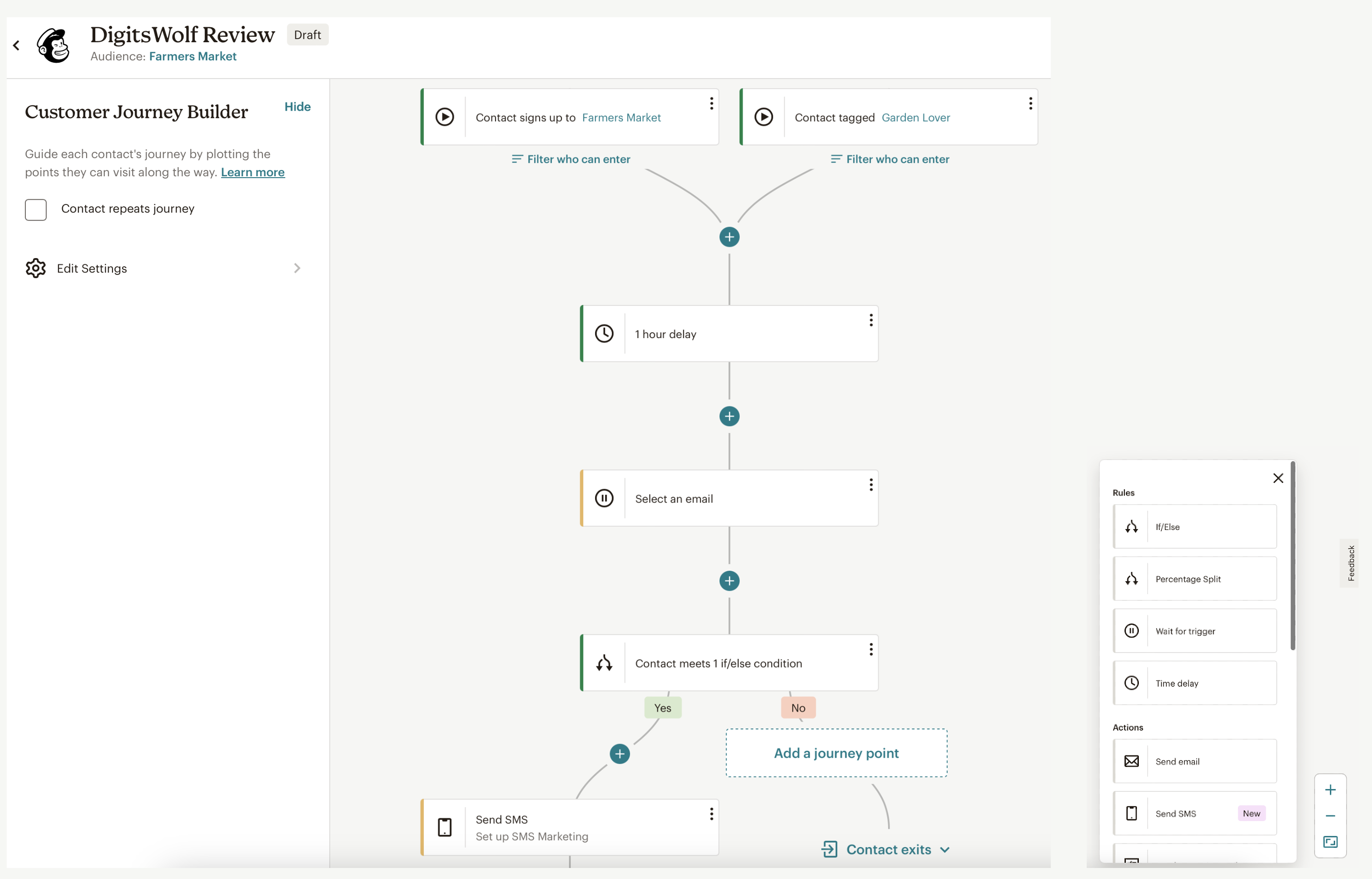Open three-dot menu on Send SMS step
The image size is (1372, 879).
711,814
